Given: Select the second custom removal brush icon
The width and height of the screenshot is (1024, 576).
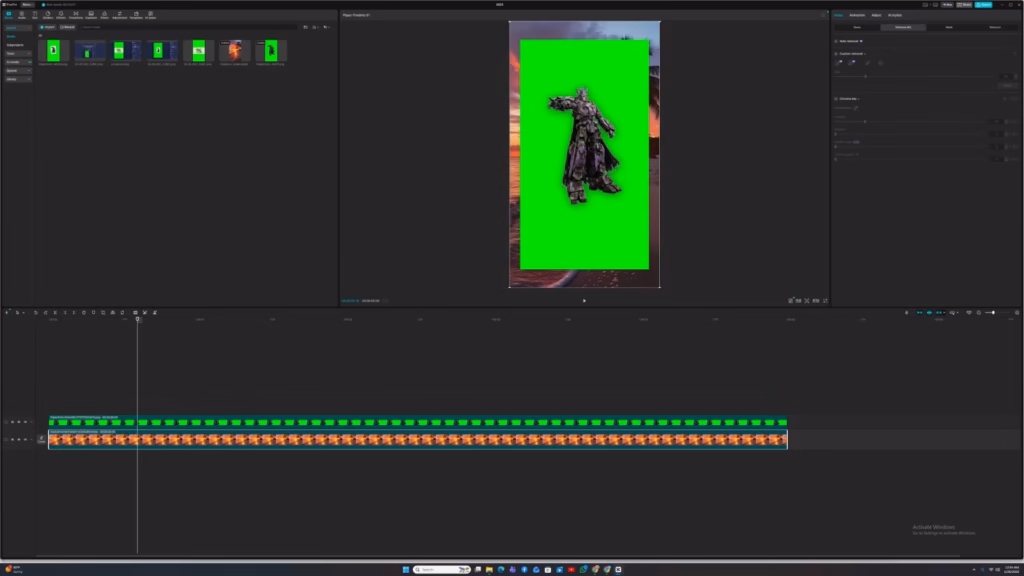Looking at the screenshot, I should coord(852,63).
